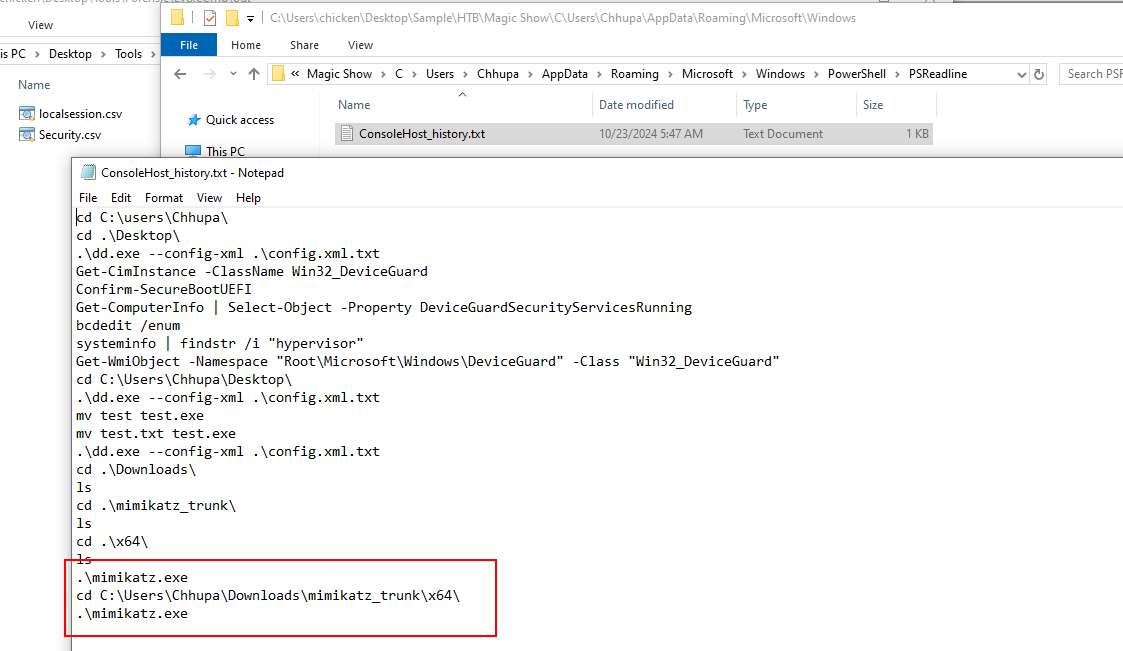Refresh the PSReadline folder view
Image resolution: width=1123 pixels, height=651 pixels.
click(x=1039, y=74)
